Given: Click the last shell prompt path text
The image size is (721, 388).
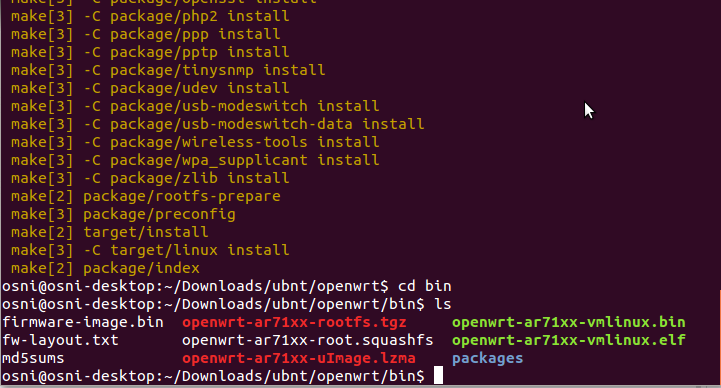Looking at the screenshot, I should coord(213,376).
